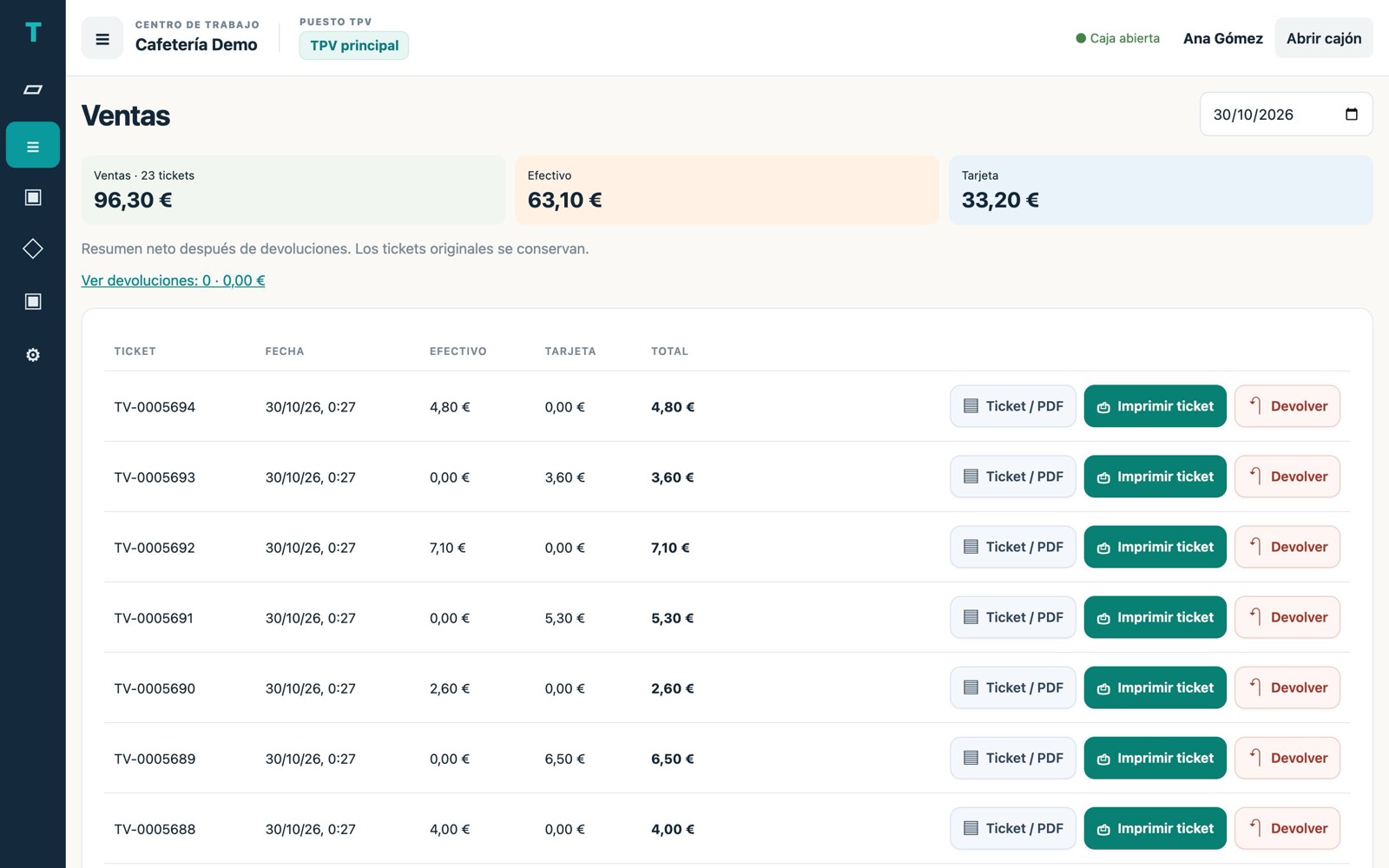This screenshot has height=868, width=1389.
Task: Open the calendar picker icon in date field
Action: tap(1351, 115)
